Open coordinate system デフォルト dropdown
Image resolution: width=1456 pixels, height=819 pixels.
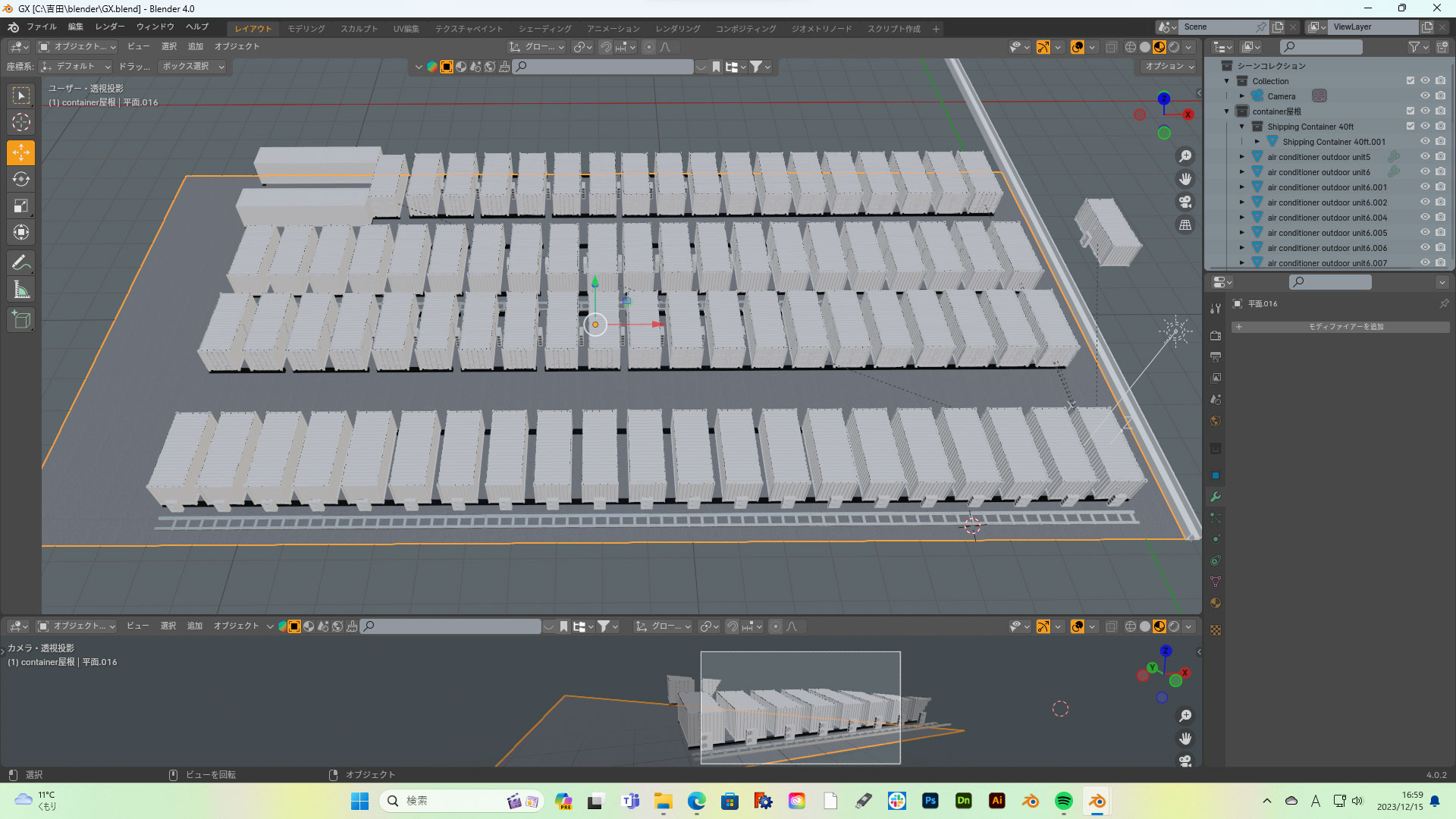pyautogui.click(x=76, y=67)
